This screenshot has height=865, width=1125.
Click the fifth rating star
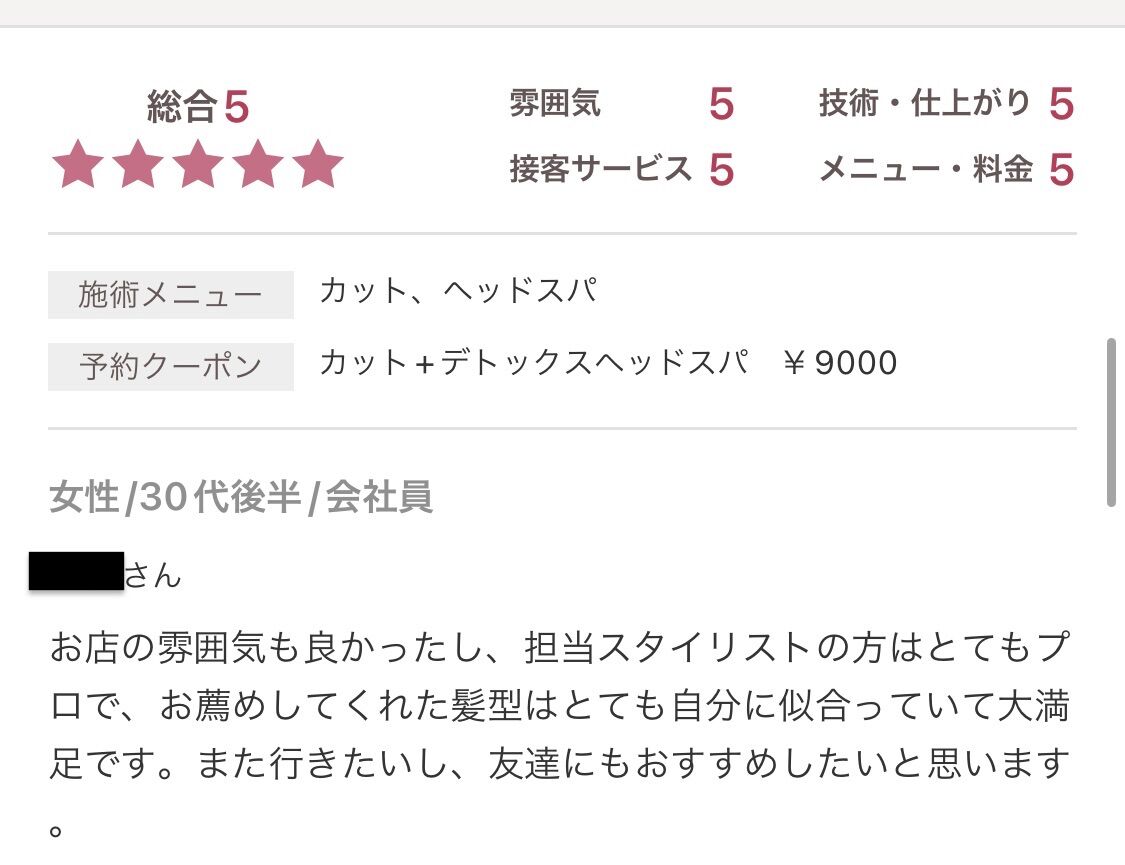318,164
